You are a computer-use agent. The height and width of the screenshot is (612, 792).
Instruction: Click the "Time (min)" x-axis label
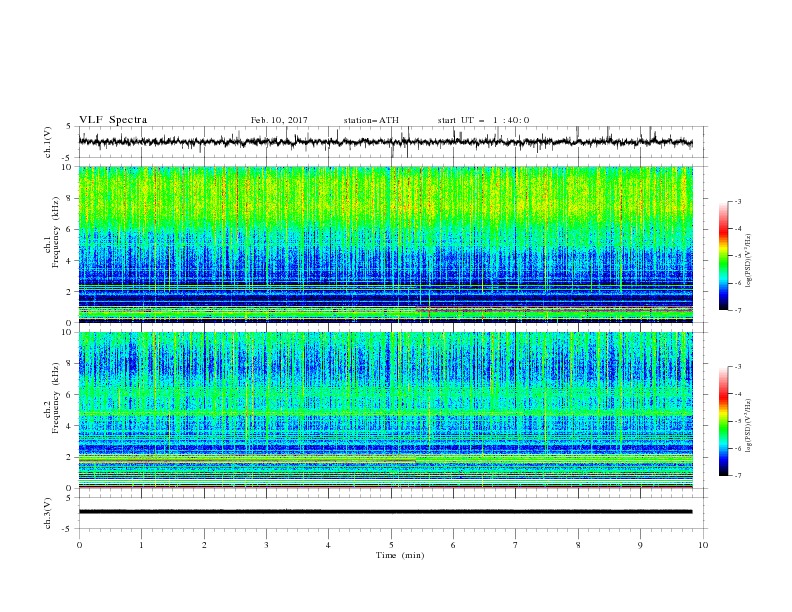[400, 555]
